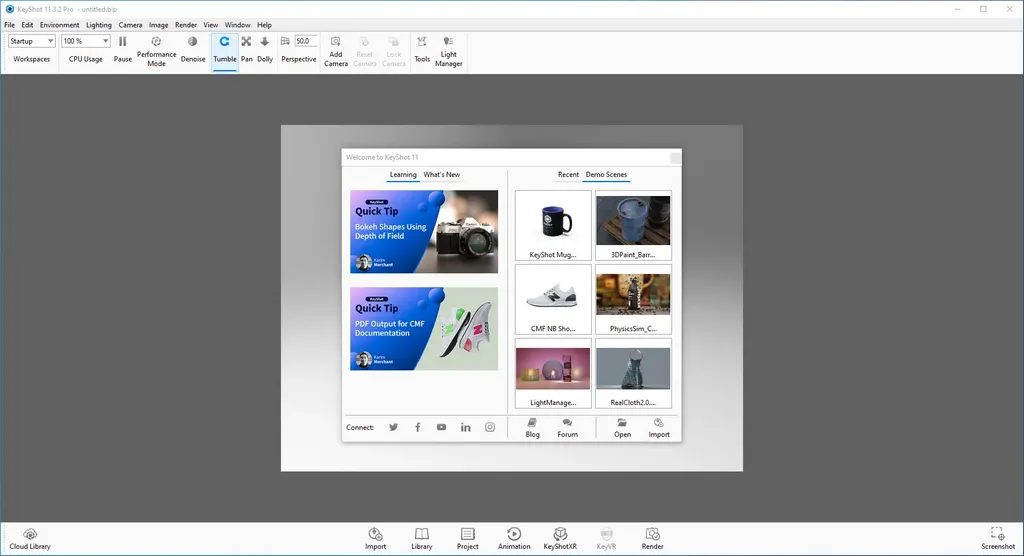This screenshot has width=1024, height=556.
Task: Click the Perspective icon
Action: 285,41
